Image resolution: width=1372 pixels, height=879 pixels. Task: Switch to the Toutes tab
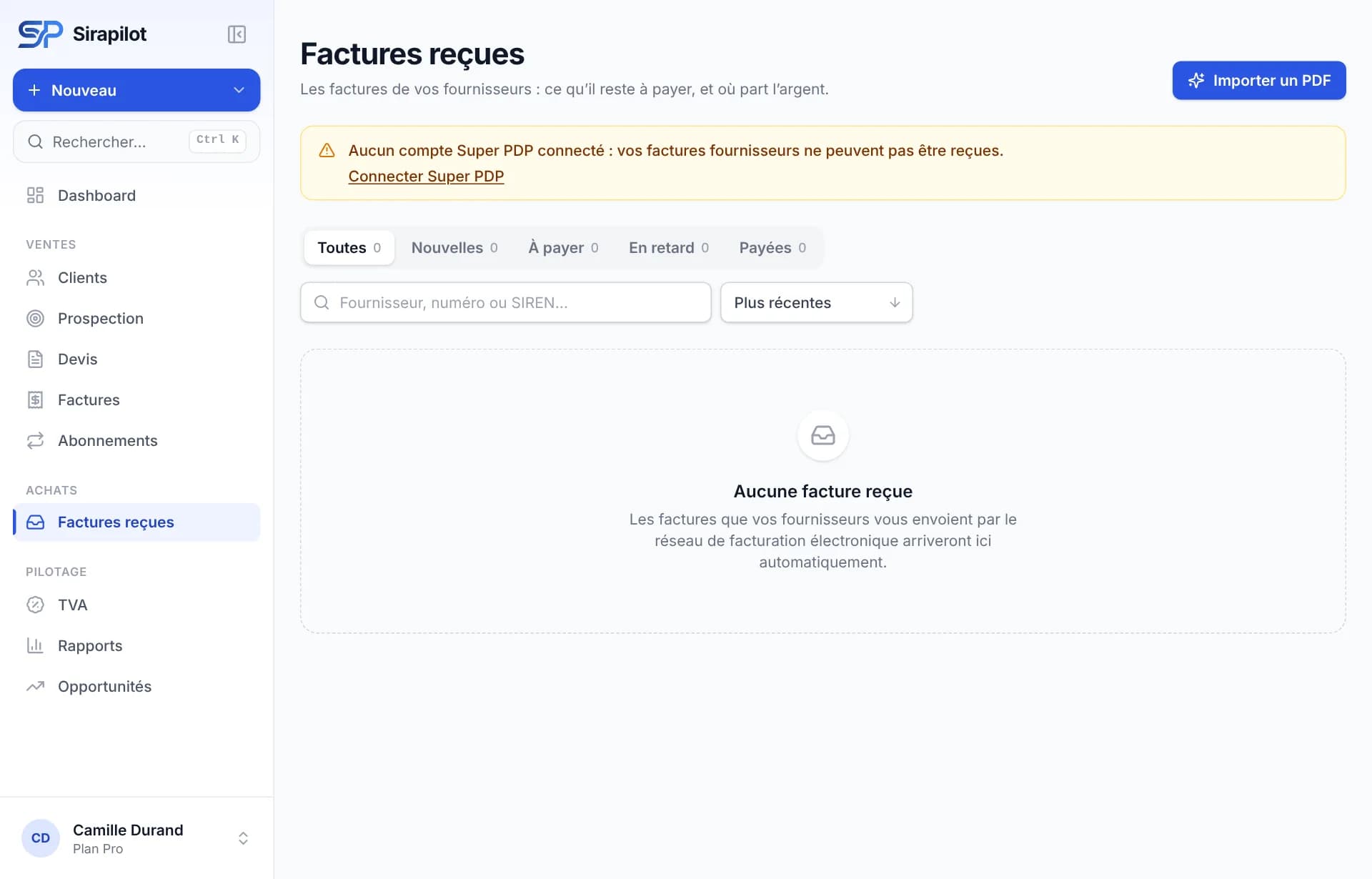tap(349, 247)
